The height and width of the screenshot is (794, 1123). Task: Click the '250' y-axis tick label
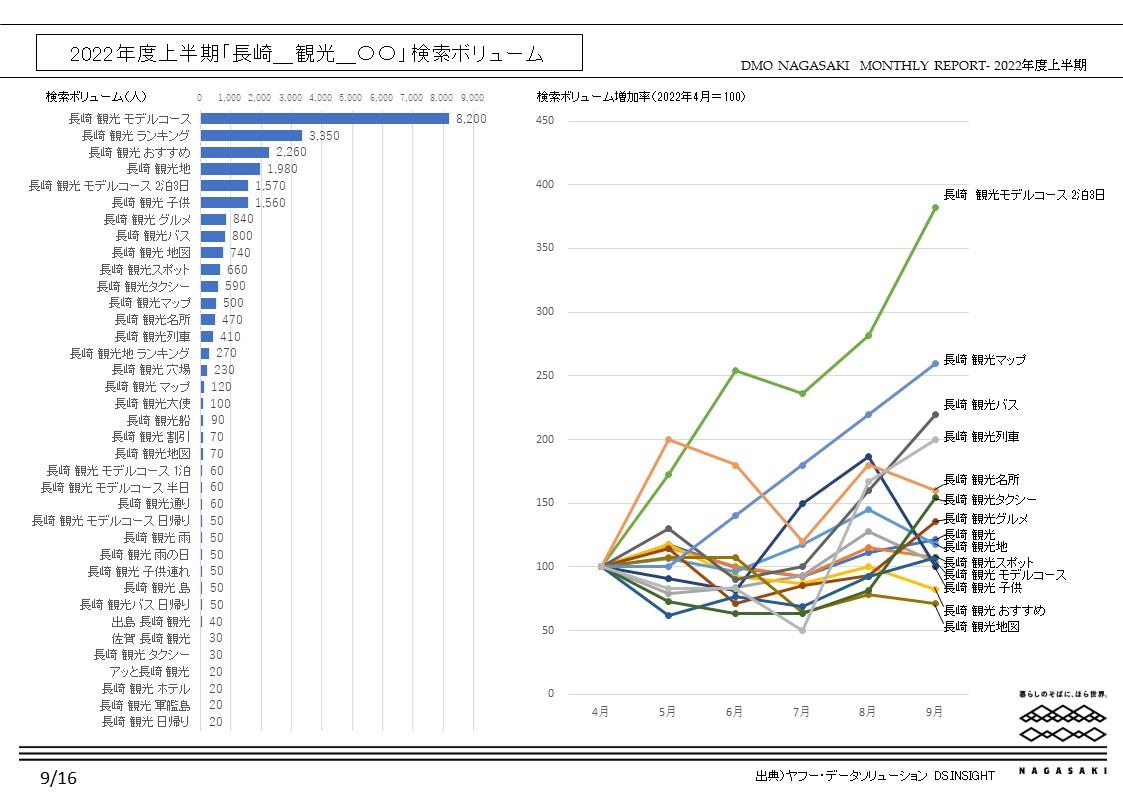(545, 375)
